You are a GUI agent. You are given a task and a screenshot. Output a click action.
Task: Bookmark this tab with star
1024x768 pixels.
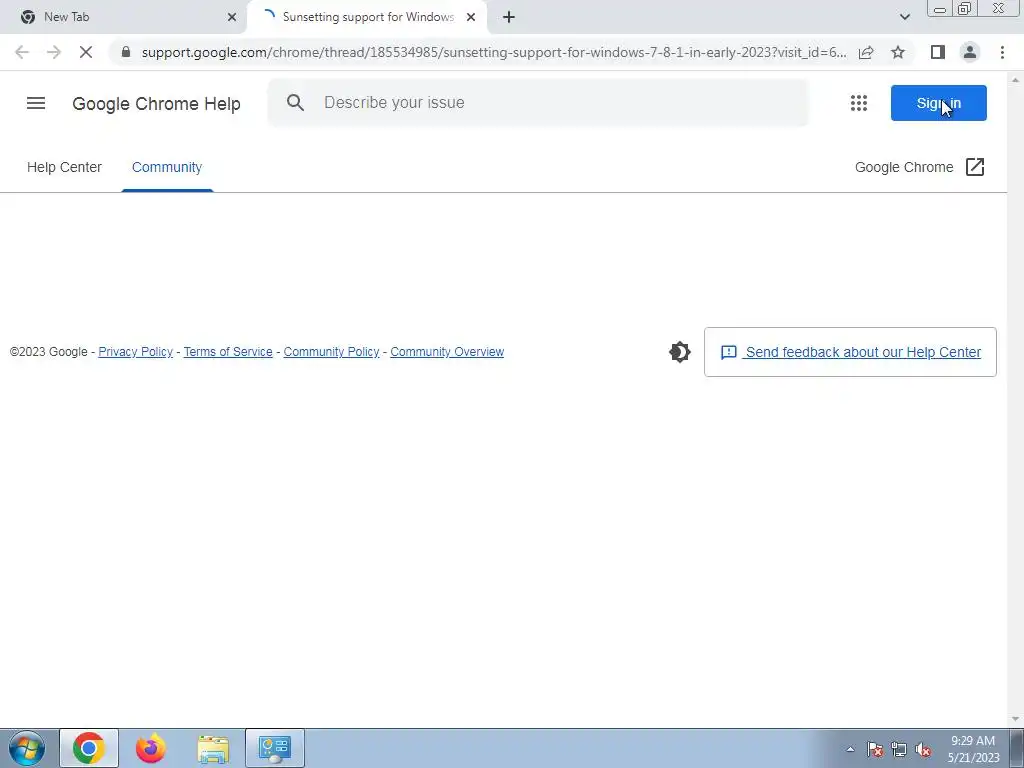click(x=898, y=52)
